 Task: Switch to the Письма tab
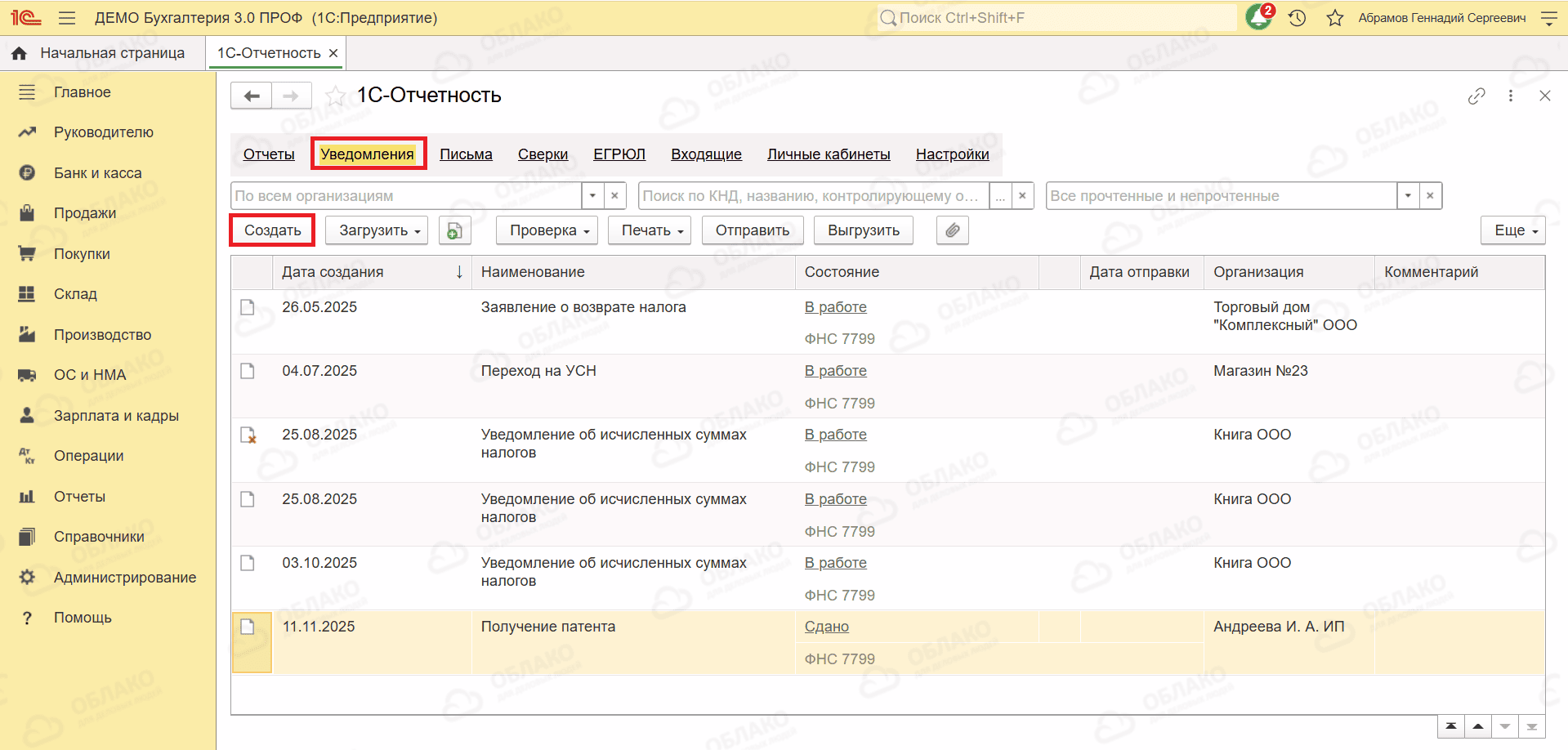pyautogui.click(x=466, y=154)
